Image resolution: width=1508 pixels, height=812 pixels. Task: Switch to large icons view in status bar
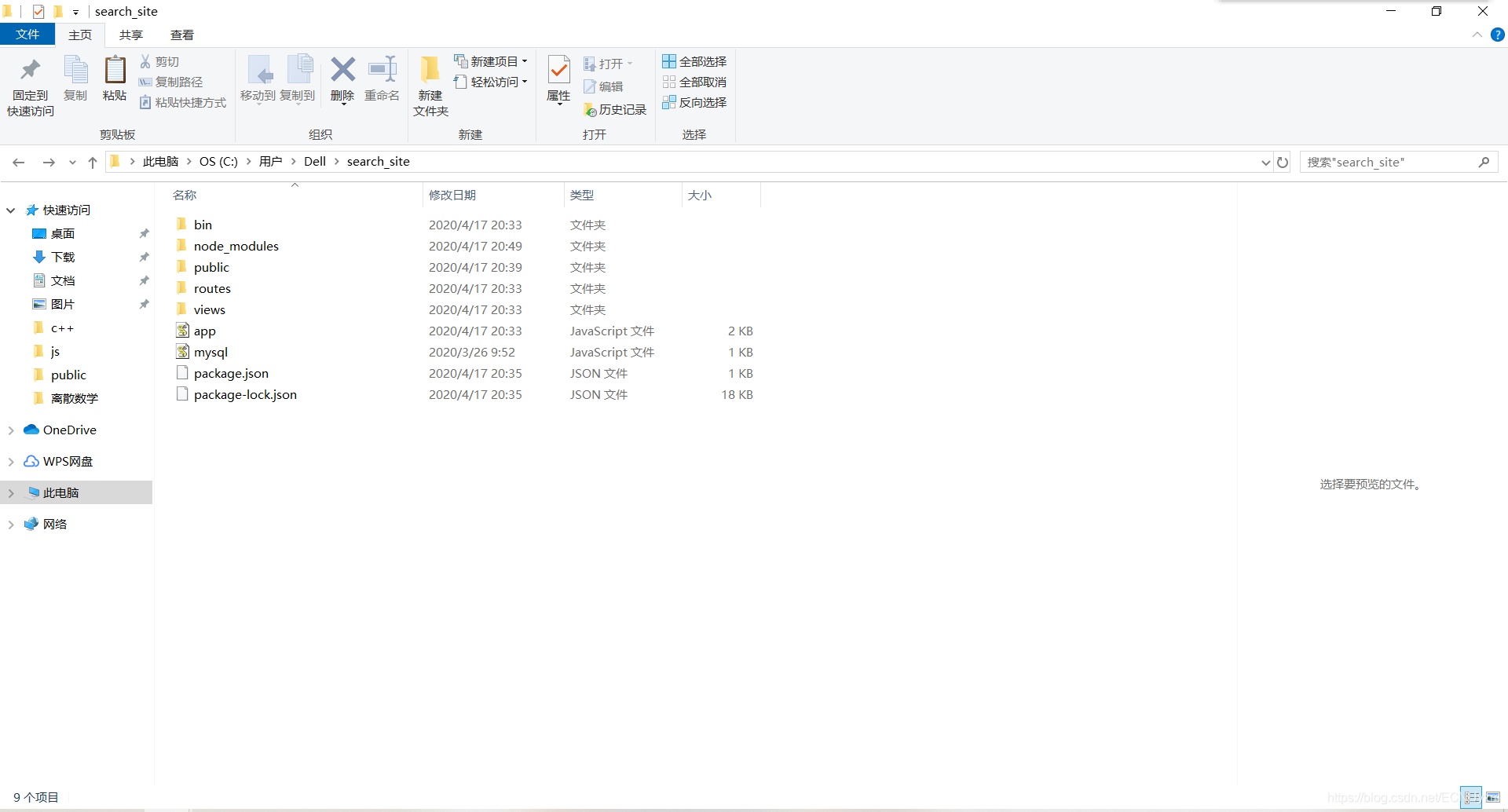tap(1493, 797)
